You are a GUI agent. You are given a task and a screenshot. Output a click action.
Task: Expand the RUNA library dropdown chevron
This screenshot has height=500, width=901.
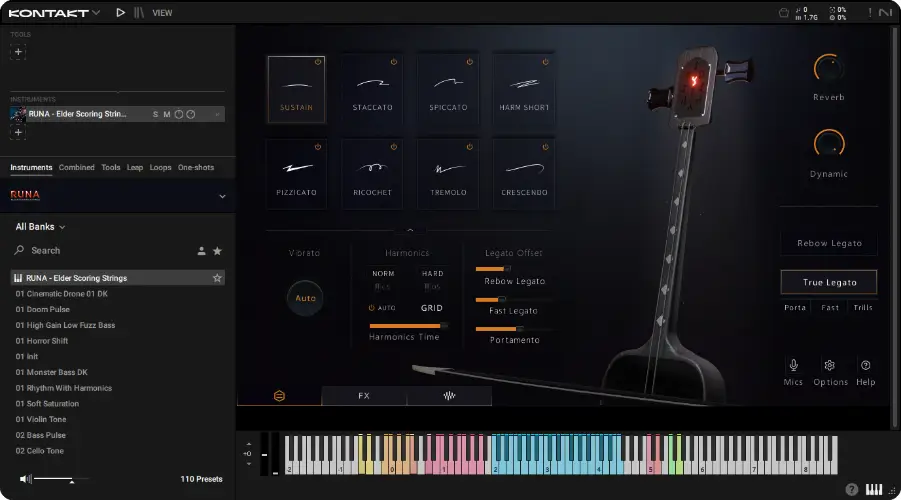tap(222, 197)
